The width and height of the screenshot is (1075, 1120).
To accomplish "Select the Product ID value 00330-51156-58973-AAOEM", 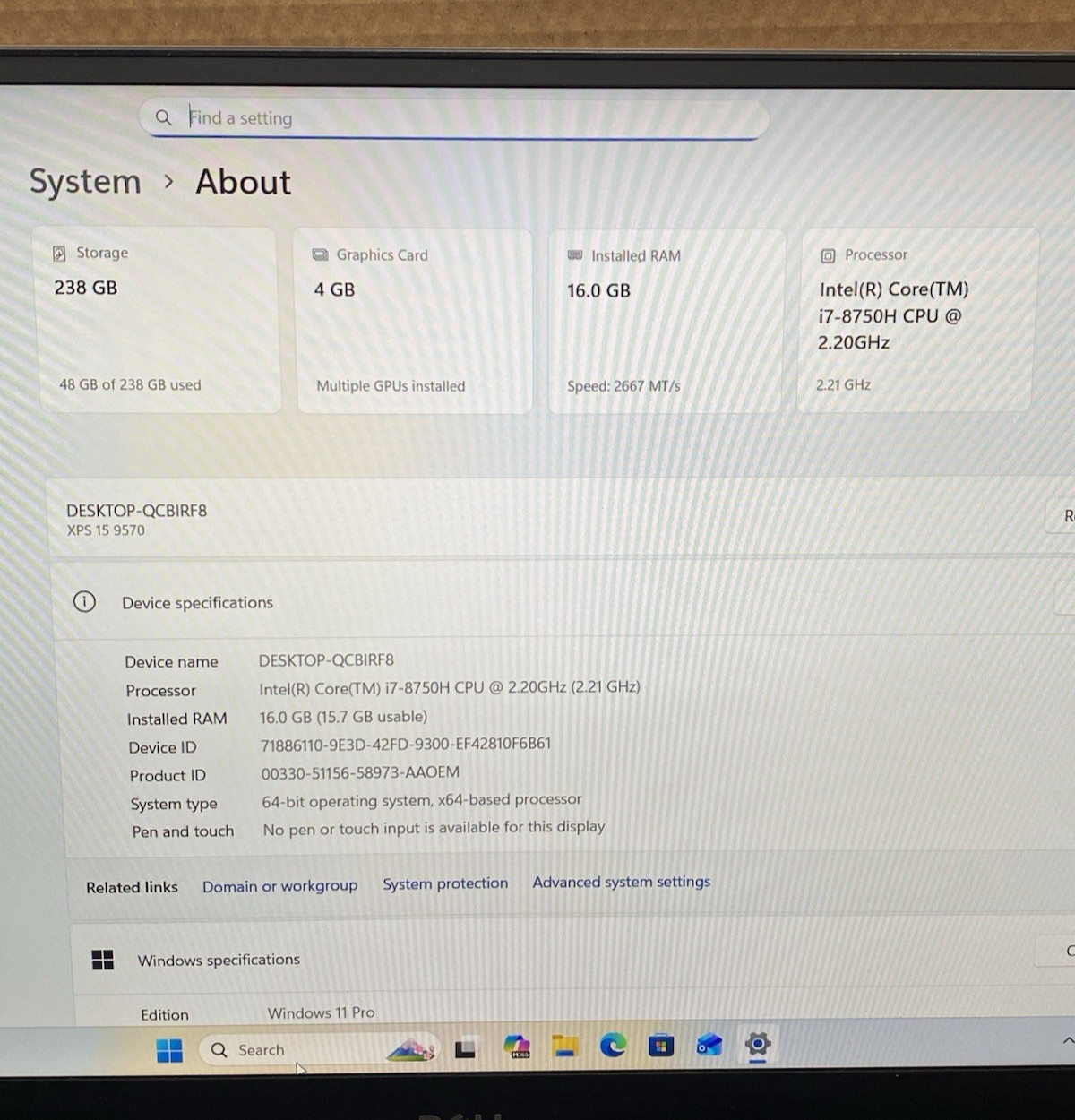I will click(360, 772).
